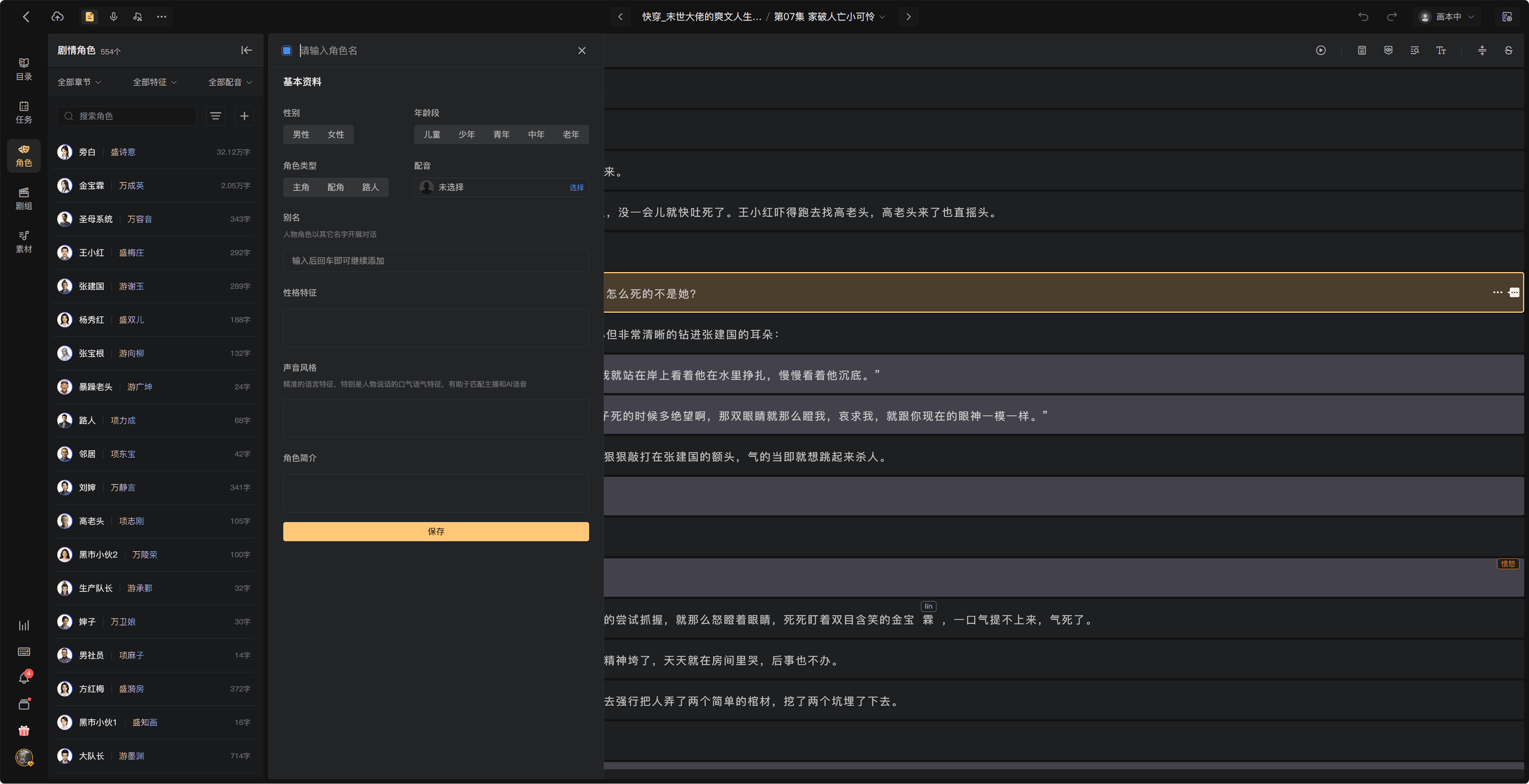Click the lin pronunciation tag above 霖

pyautogui.click(x=928, y=606)
